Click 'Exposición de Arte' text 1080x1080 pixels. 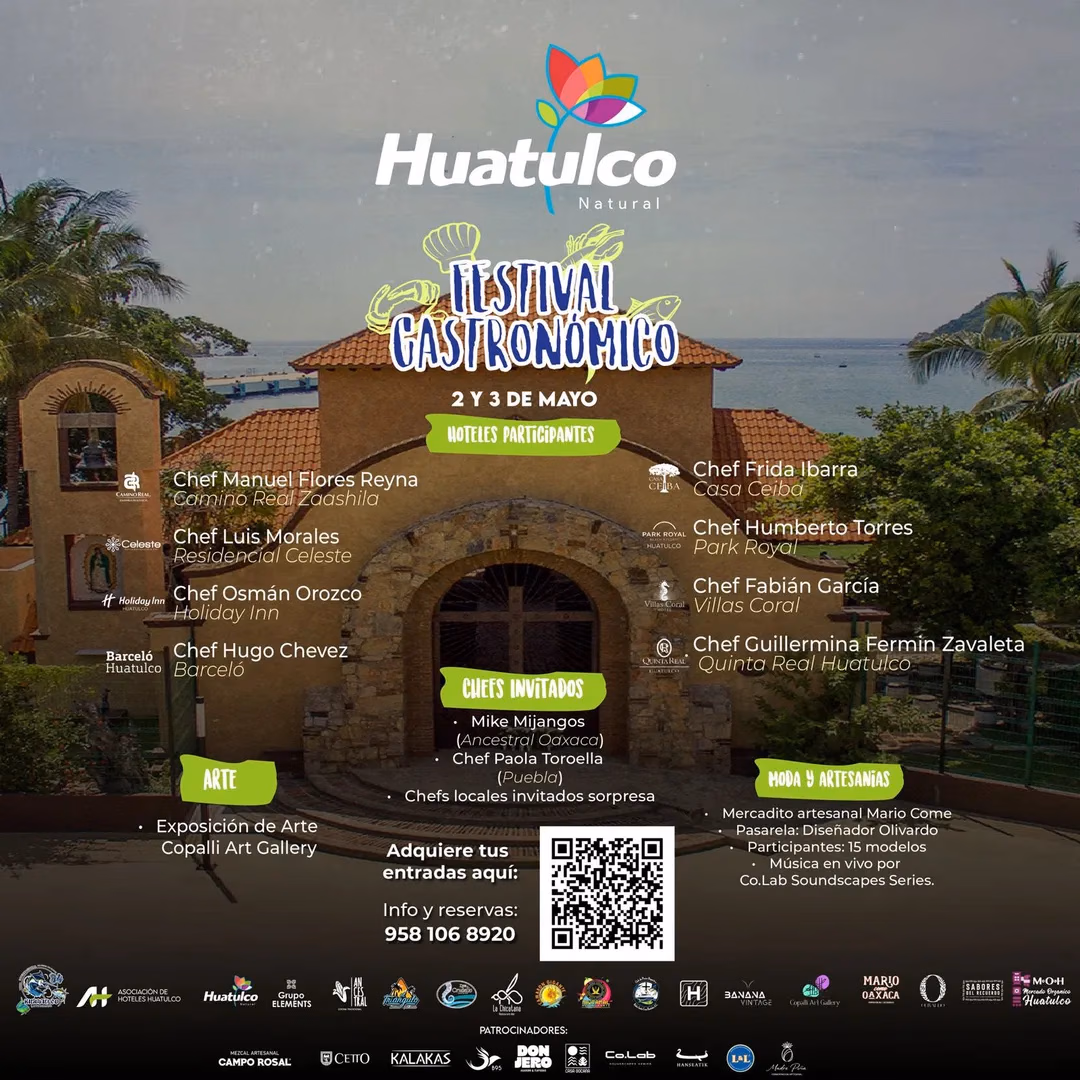237,826
